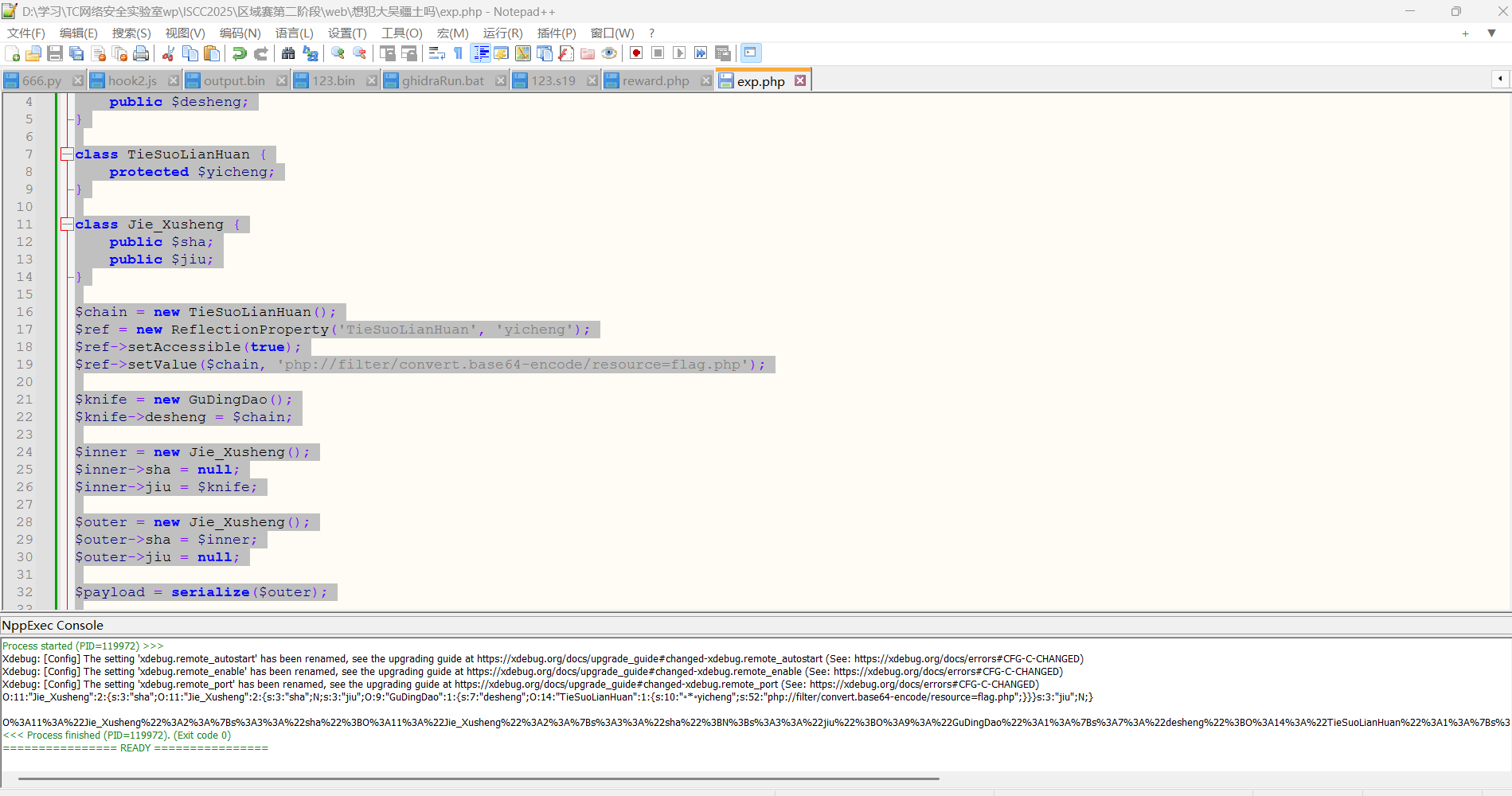Cut selection with the scissors icon

click(x=168, y=53)
